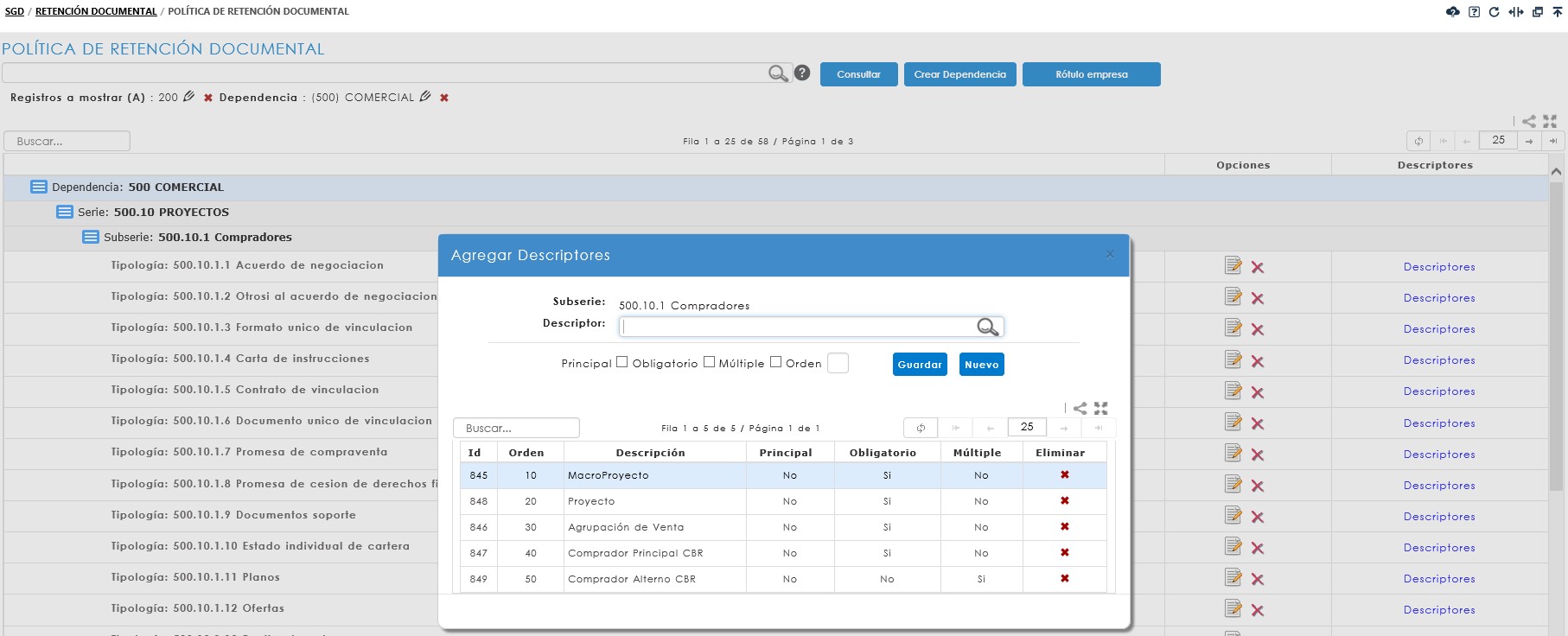The height and width of the screenshot is (636, 1568).
Task: Edit Tipología Documentos soporte row
Action: (x=1233, y=515)
